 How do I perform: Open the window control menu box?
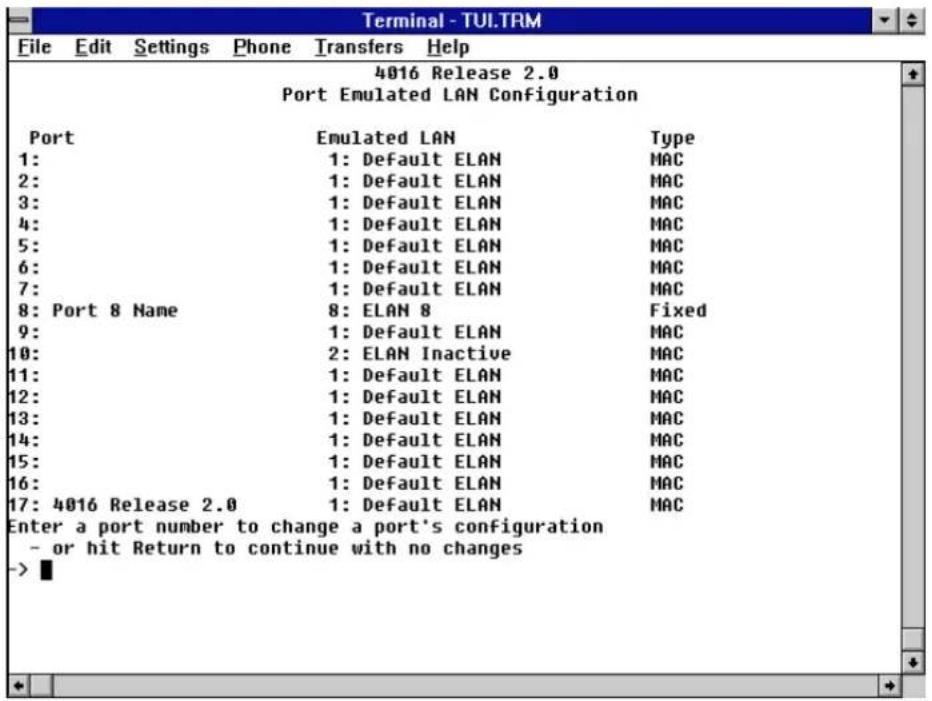20,20
